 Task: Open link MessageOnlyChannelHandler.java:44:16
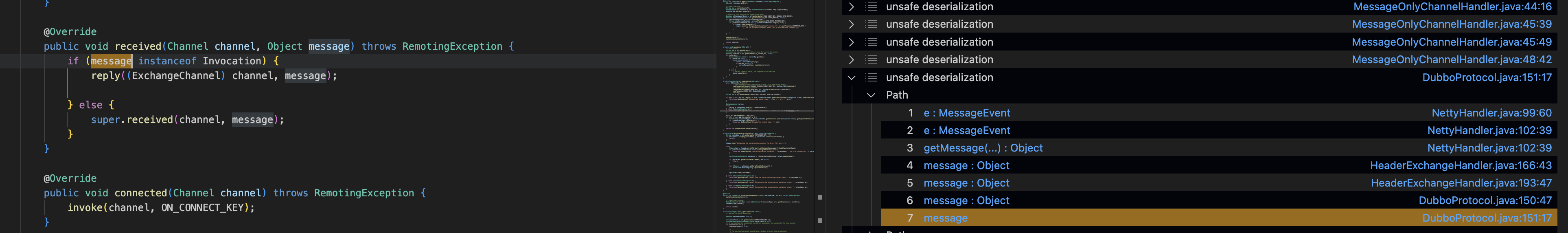tap(1452, 7)
